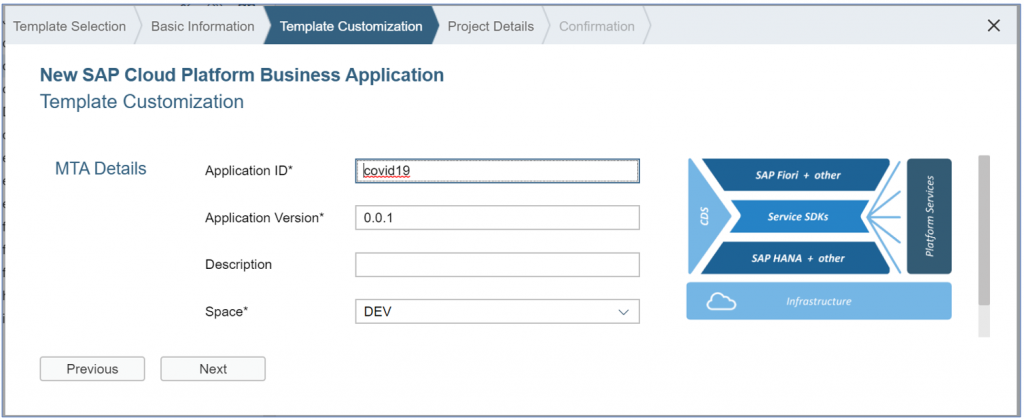1024x419 pixels.
Task: Click the 'Space*' label
Action: [x=227, y=312]
